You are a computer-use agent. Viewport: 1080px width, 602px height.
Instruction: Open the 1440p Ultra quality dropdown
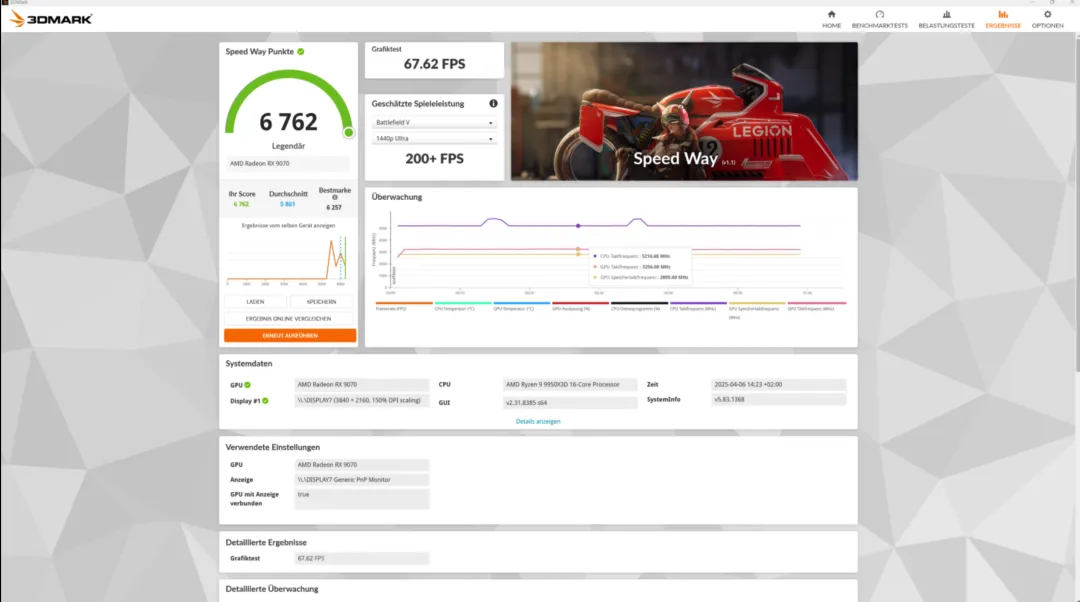coord(435,140)
